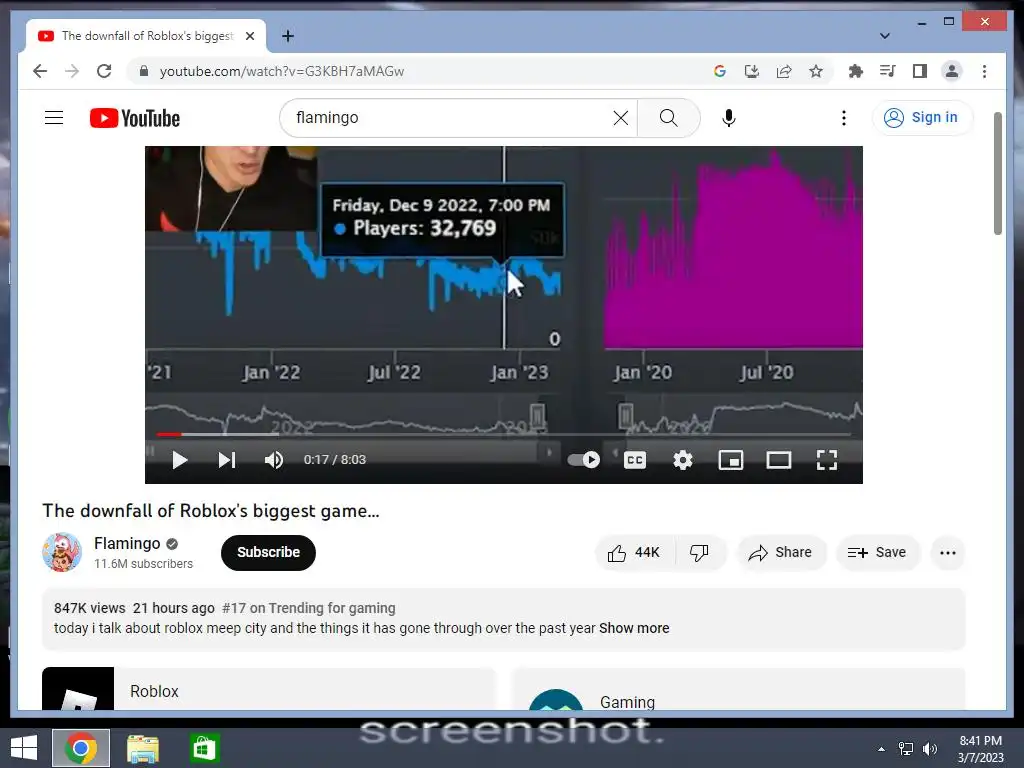Viewport: 1024px width, 768px height.
Task: Open media controls in Chrome toolbar
Action: [888, 71]
